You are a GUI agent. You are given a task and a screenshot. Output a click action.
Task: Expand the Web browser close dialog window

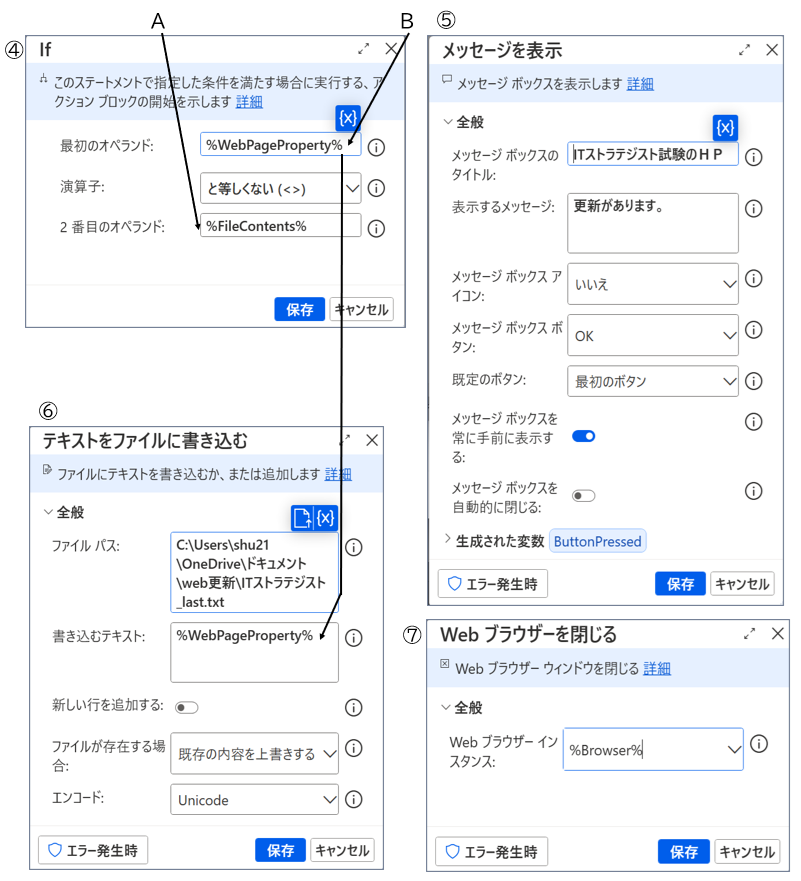750,633
